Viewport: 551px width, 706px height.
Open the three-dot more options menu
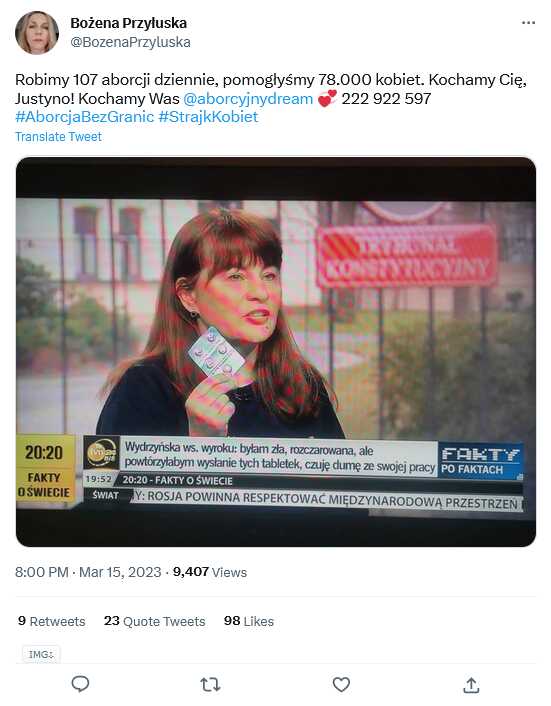click(x=528, y=23)
